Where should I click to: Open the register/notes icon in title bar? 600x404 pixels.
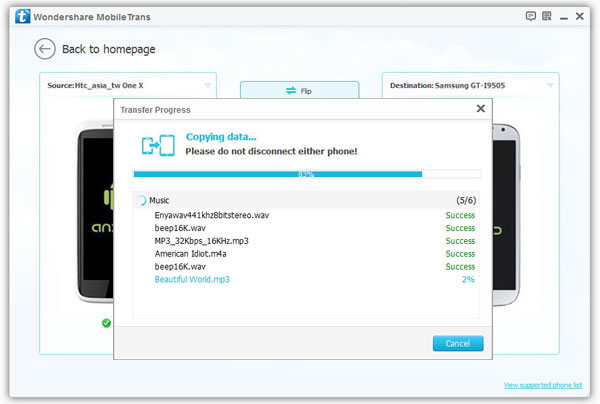547,16
